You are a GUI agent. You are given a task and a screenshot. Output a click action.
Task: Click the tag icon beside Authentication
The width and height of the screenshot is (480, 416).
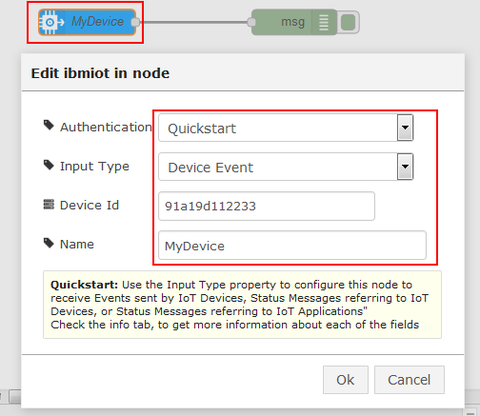click(x=49, y=125)
